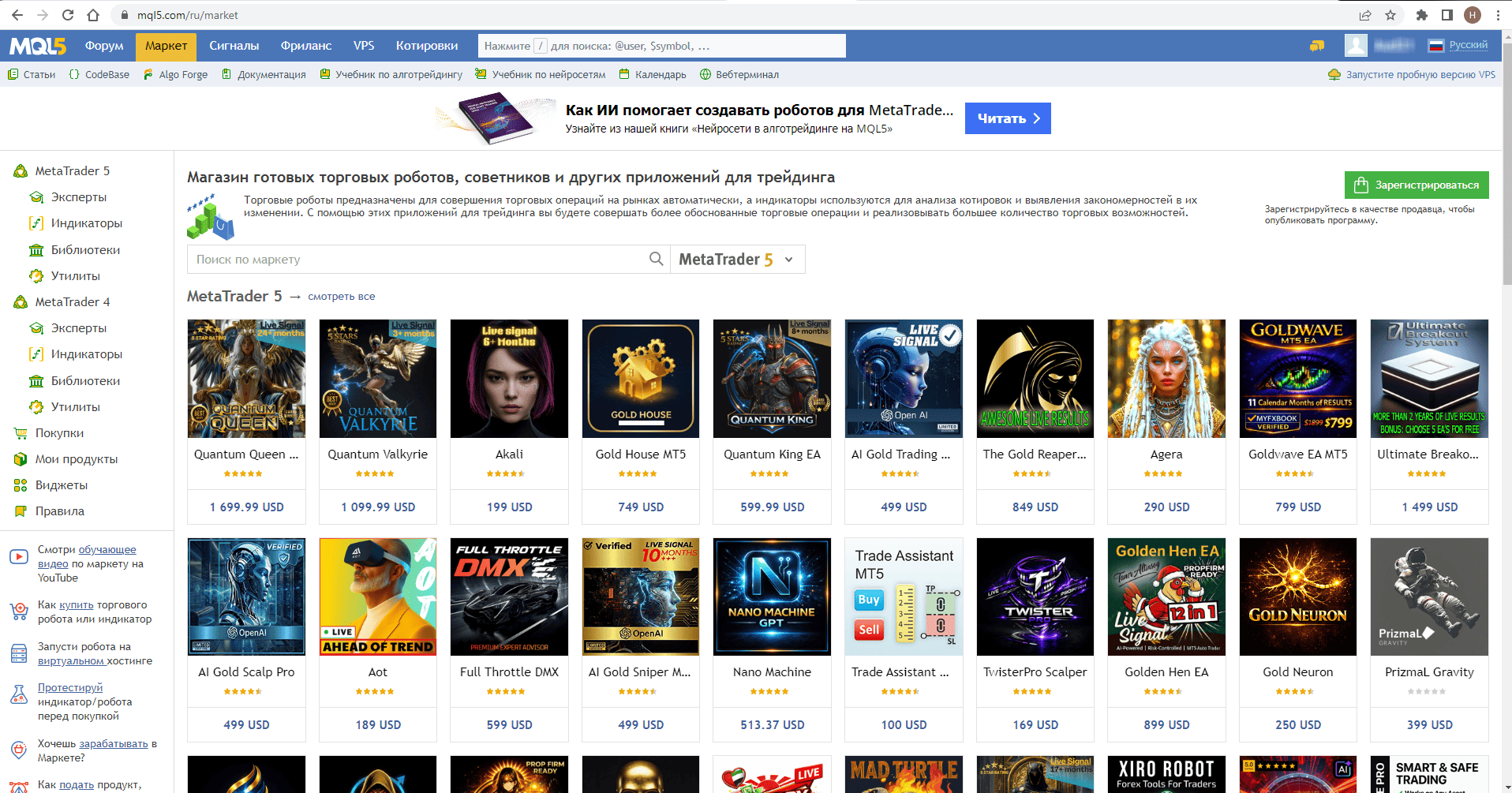Select the Маркет tab
Image resolution: width=1512 pixels, height=793 pixels.
tap(166, 46)
